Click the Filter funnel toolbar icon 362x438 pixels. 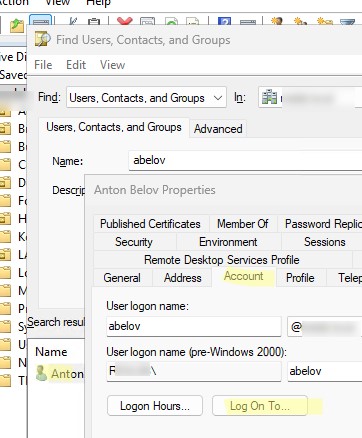coord(347,22)
